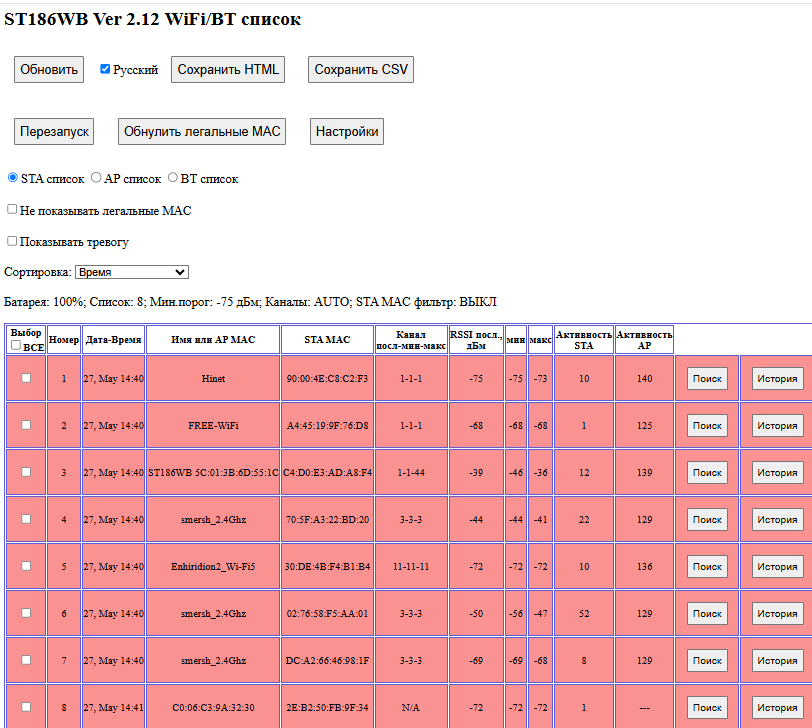Check the ВСЕ select-all checkbox in header
The image size is (812, 728).
coord(15,346)
